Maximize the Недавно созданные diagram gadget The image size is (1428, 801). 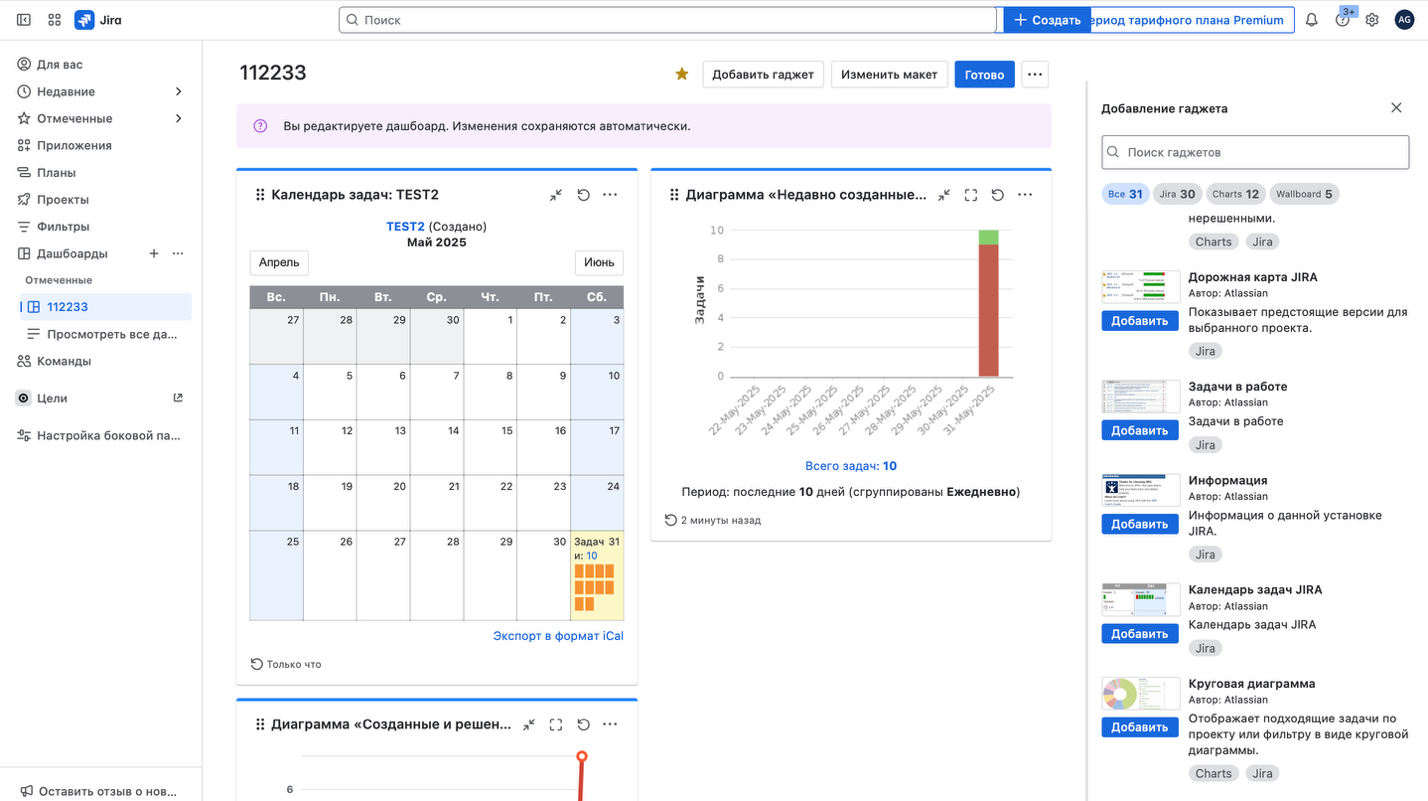click(x=970, y=195)
